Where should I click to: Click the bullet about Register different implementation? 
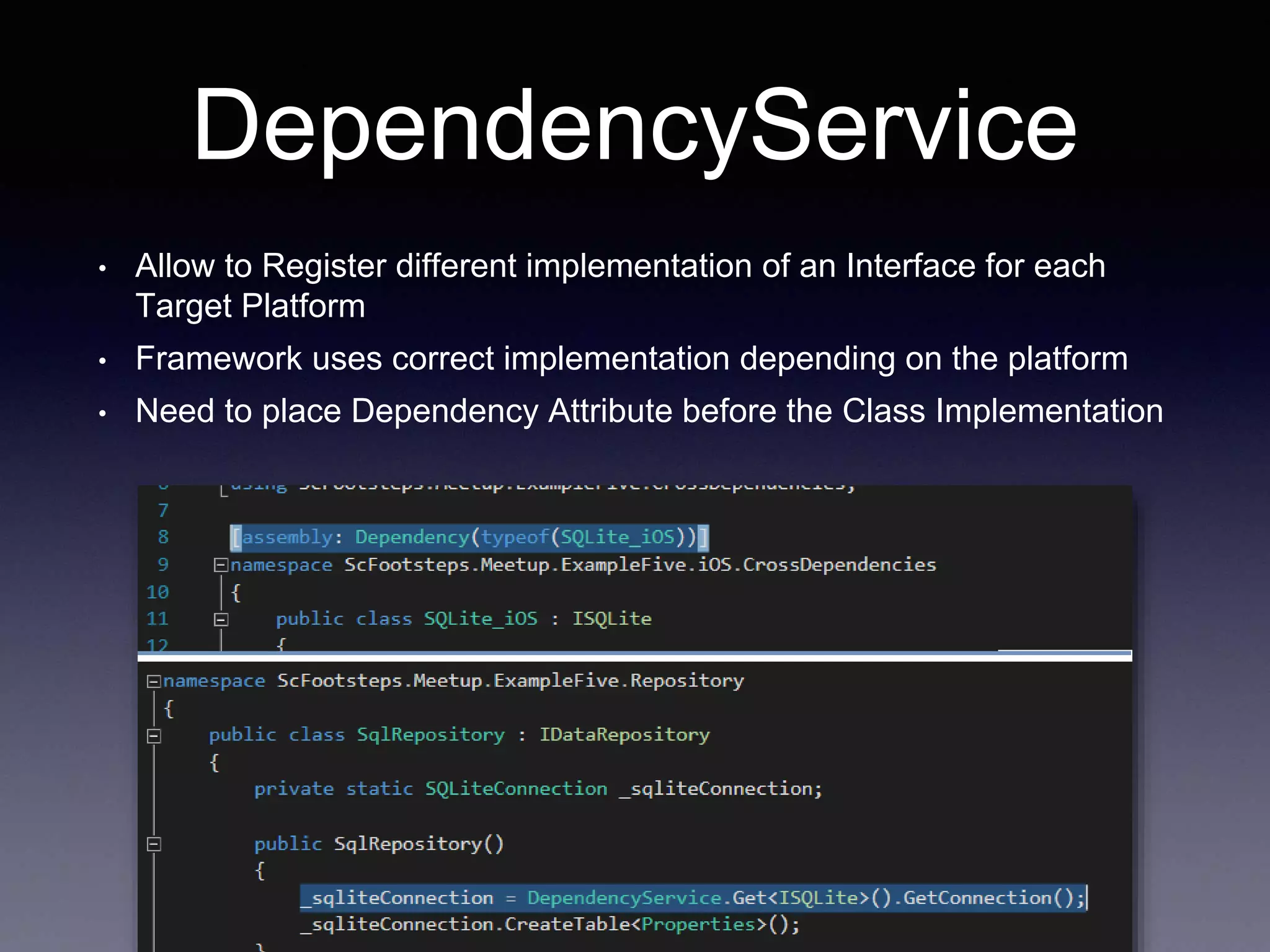coord(620,285)
